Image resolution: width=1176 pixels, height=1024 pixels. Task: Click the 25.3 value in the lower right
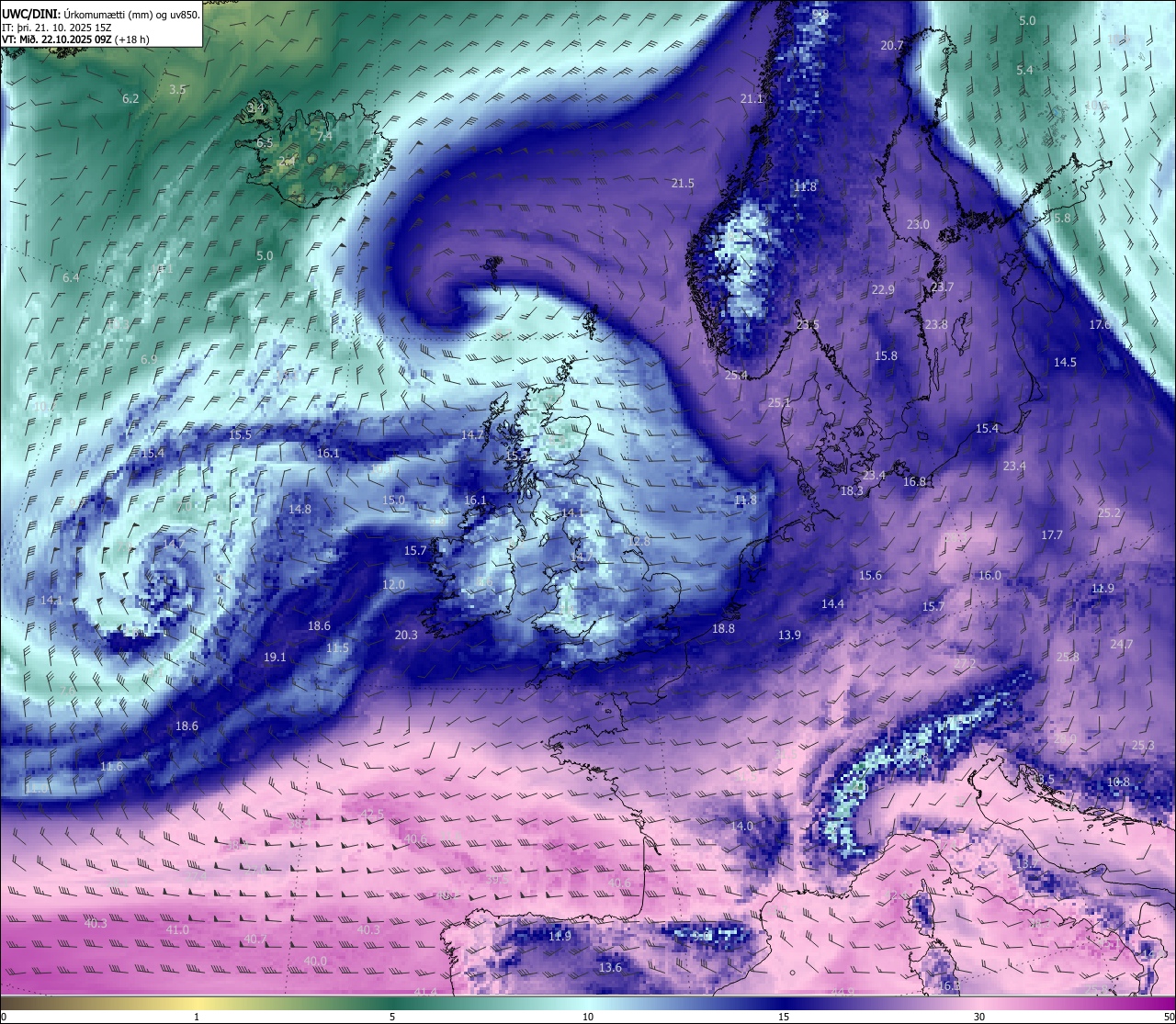[x=1143, y=745]
